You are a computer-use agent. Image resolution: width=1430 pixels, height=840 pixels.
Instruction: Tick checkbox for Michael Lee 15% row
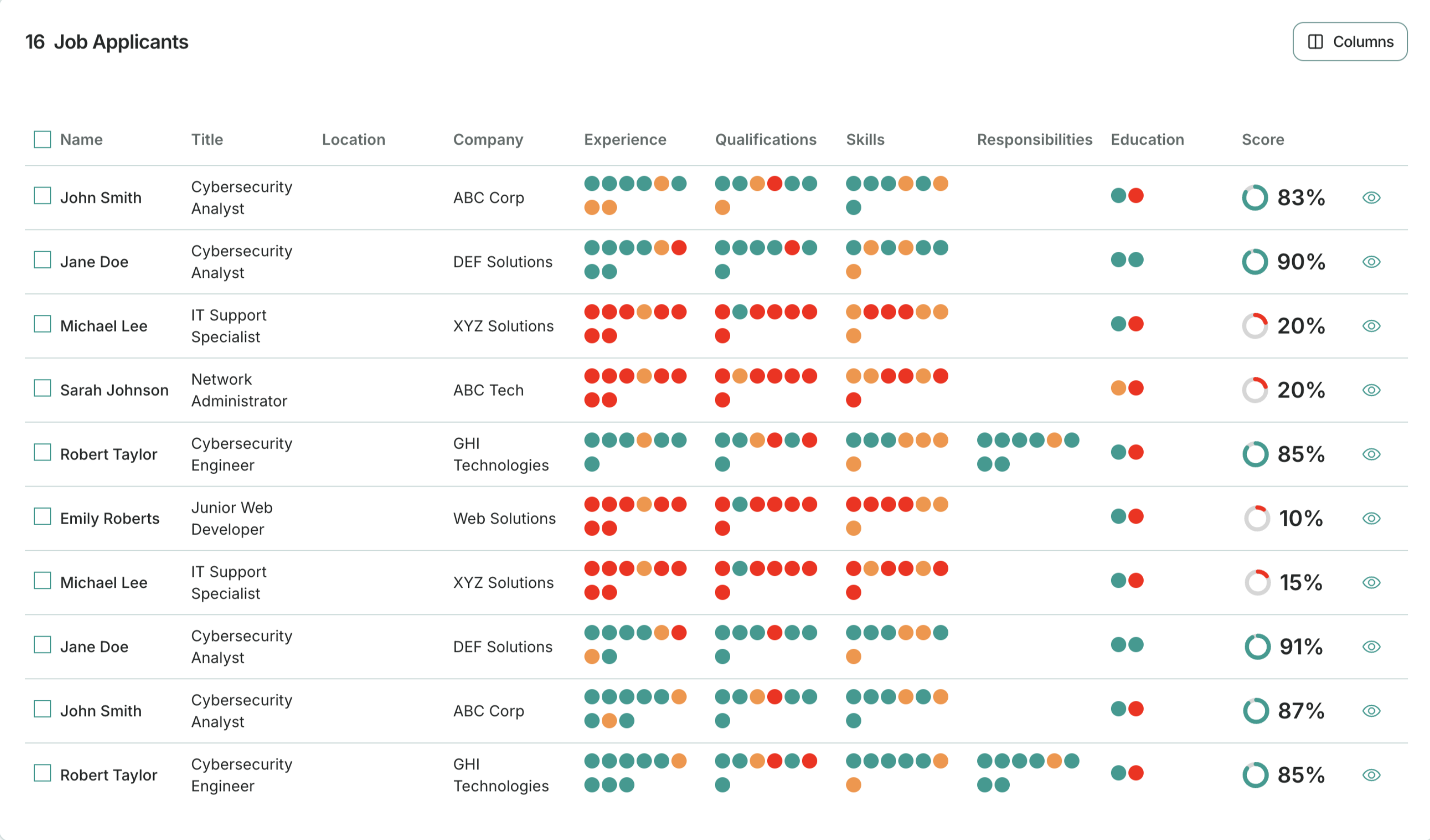click(x=42, y=580)
